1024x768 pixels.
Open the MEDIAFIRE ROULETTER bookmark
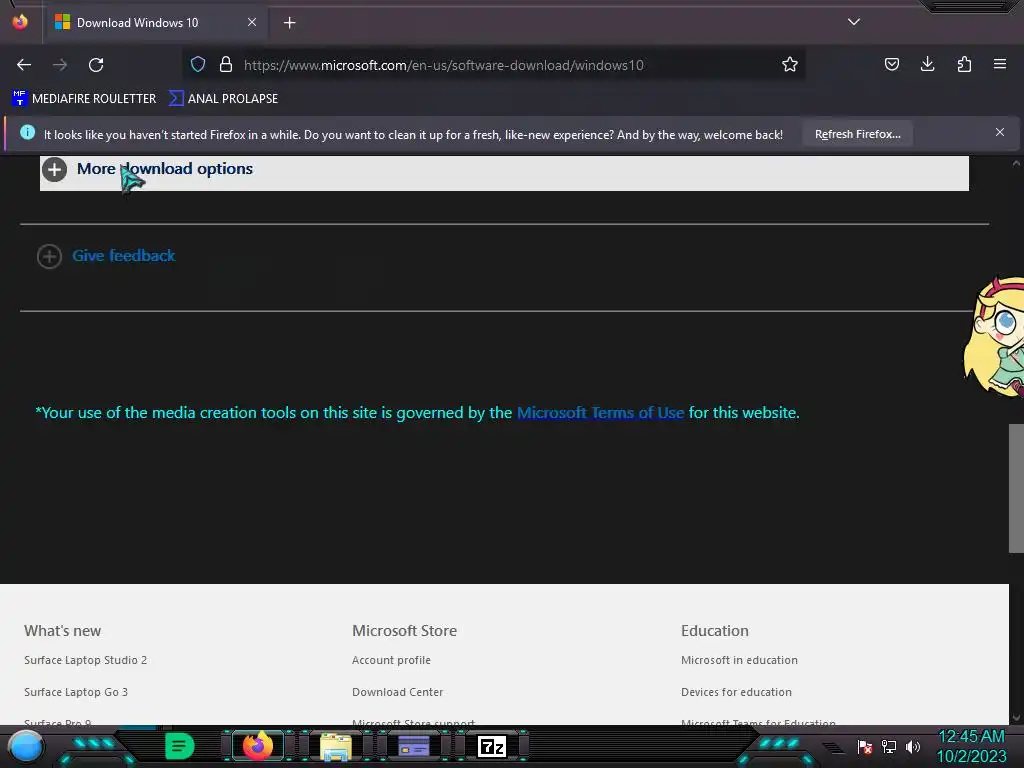click(x=84, y=99)
